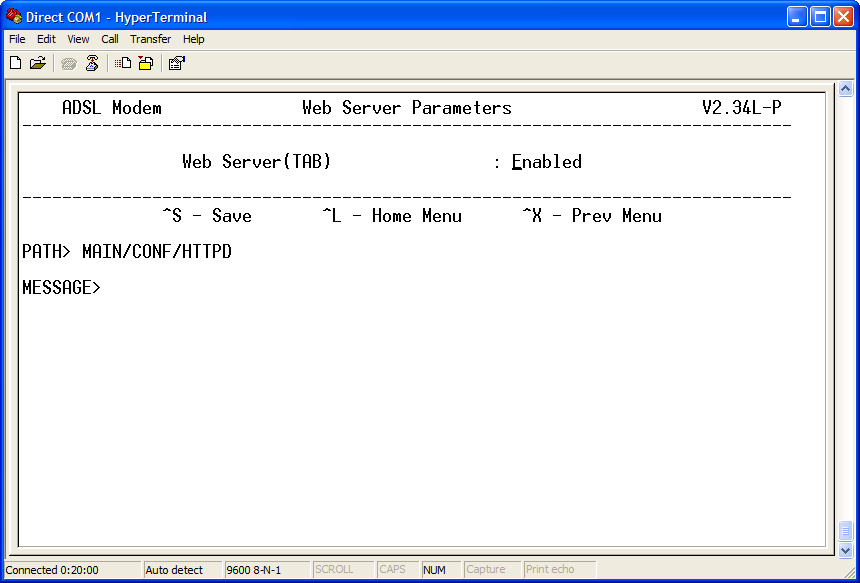The image size is (860, 583).
Task: Open connection Properties via toolbar icon
Action: [x=176, y=62]
